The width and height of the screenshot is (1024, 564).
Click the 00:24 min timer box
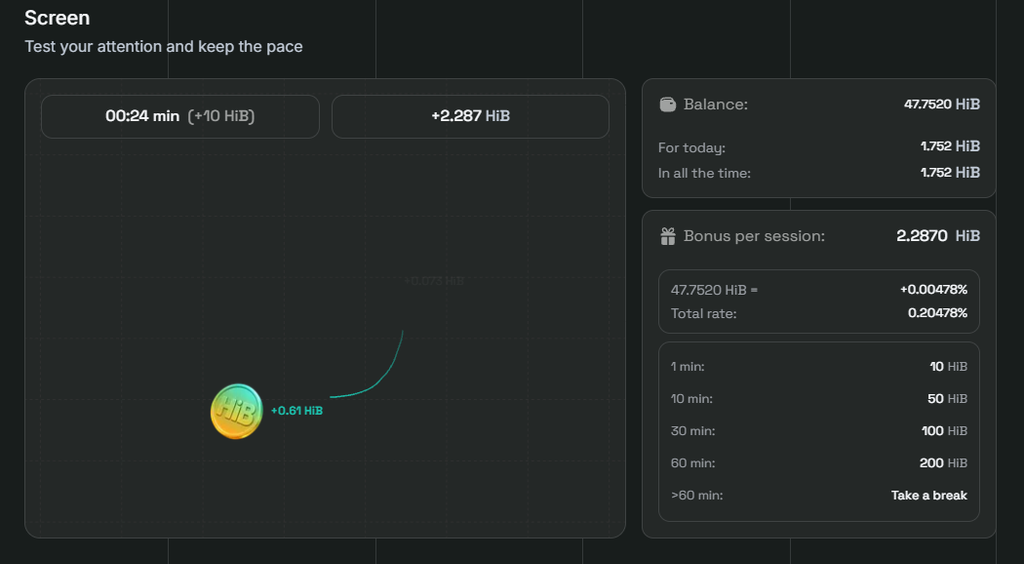pos(180,117)
